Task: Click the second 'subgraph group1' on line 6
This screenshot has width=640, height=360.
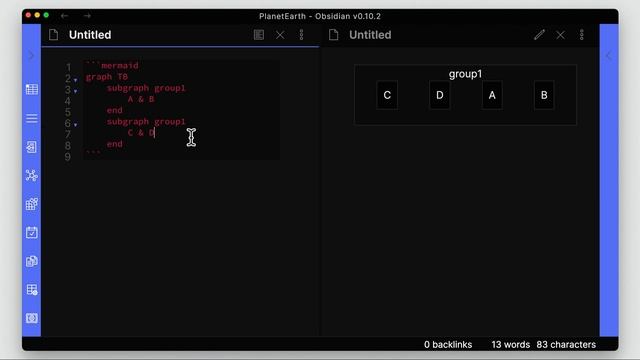Action: tap(146, 121)
